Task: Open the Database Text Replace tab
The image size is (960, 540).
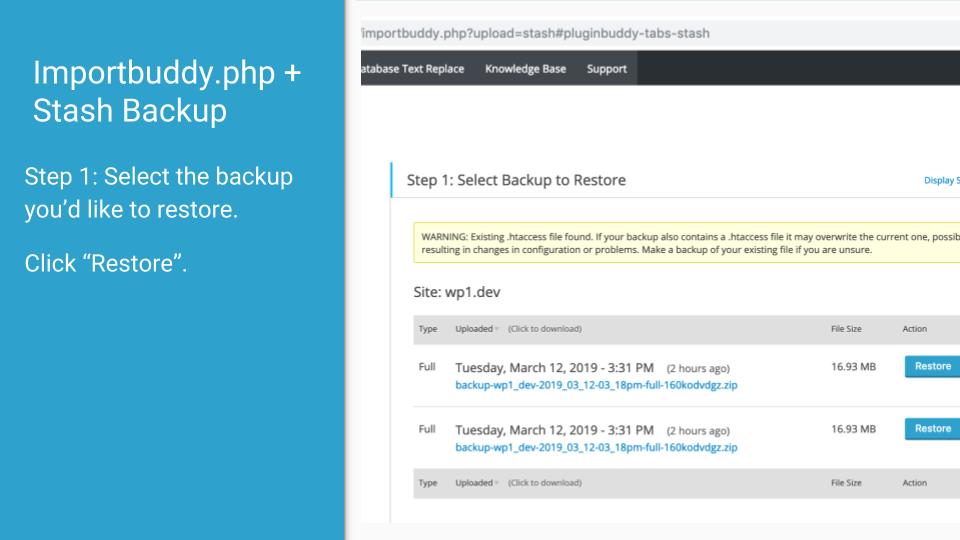Action: coord(412,69)
